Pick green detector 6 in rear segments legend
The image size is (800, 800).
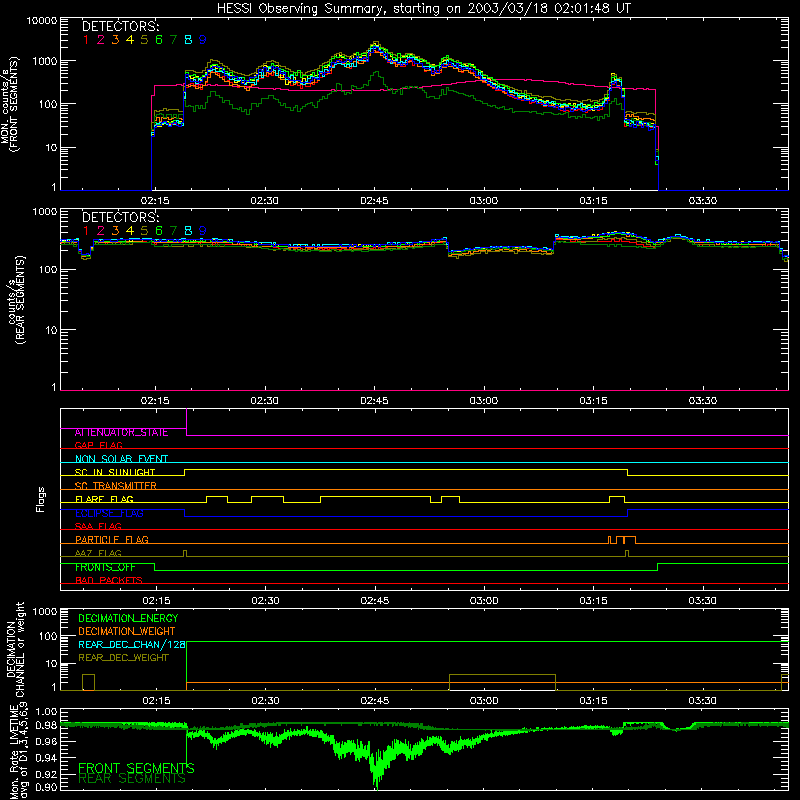coord(159,231)
